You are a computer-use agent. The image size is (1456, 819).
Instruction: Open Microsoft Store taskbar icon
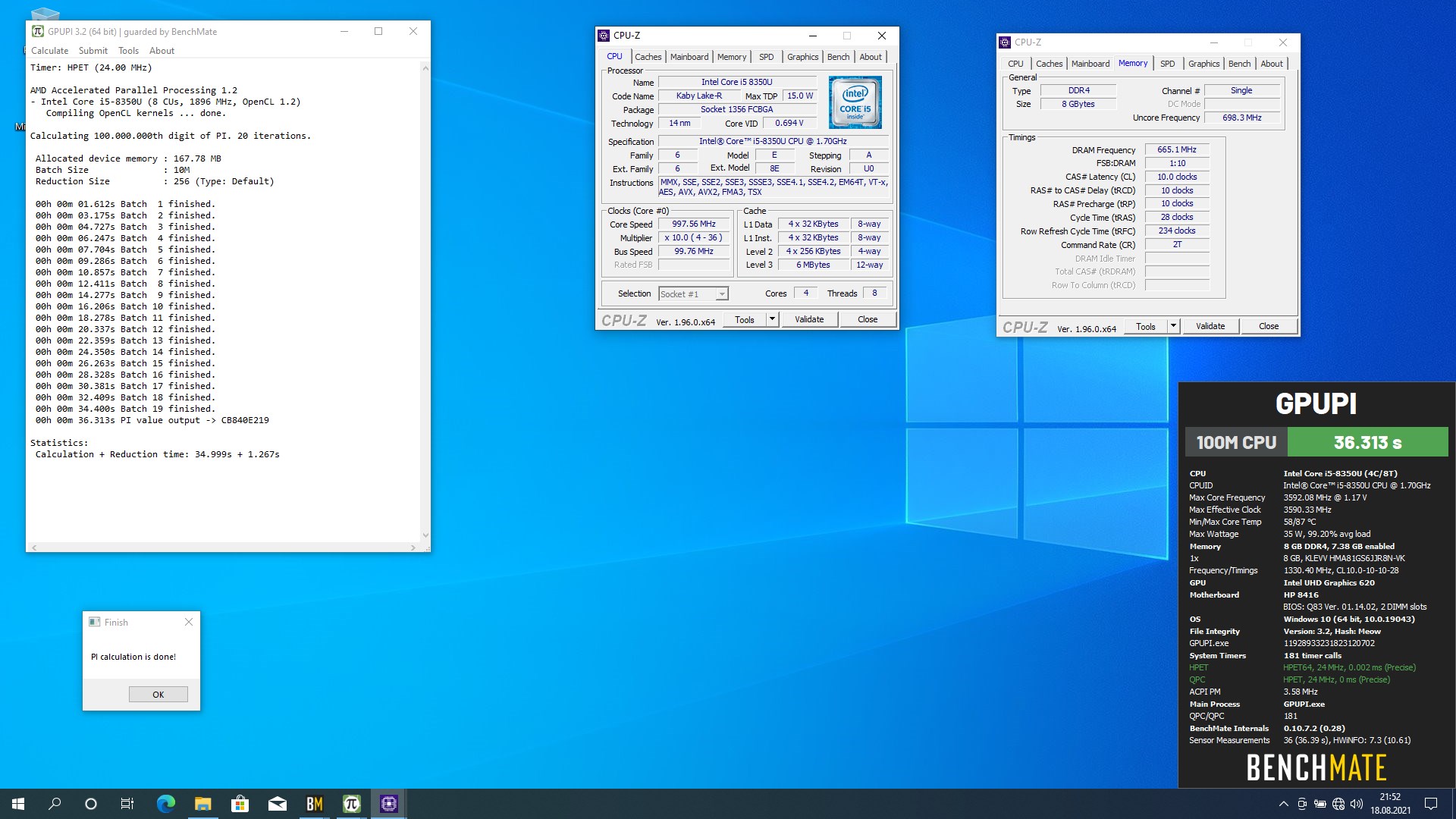click(240, 804)
